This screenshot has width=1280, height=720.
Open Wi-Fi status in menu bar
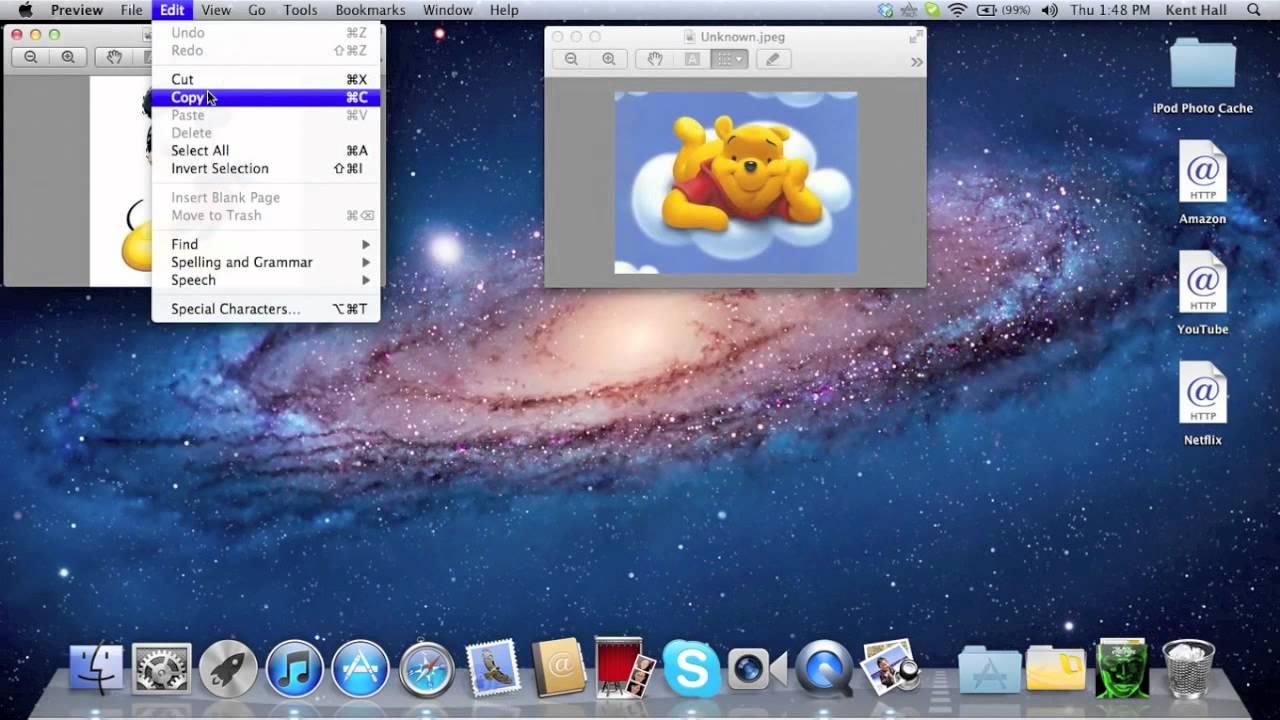pyautogui.click(x=958, y=10)
